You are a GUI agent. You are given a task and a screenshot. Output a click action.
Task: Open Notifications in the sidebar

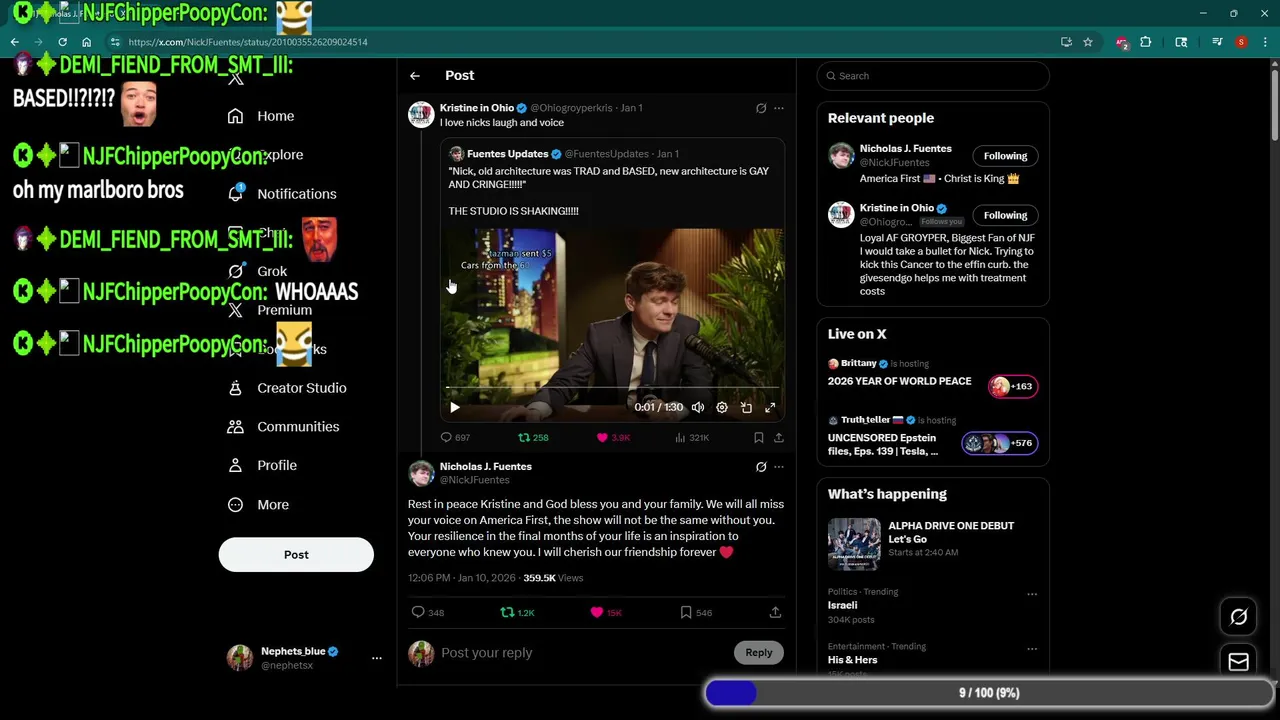point(282,194)
